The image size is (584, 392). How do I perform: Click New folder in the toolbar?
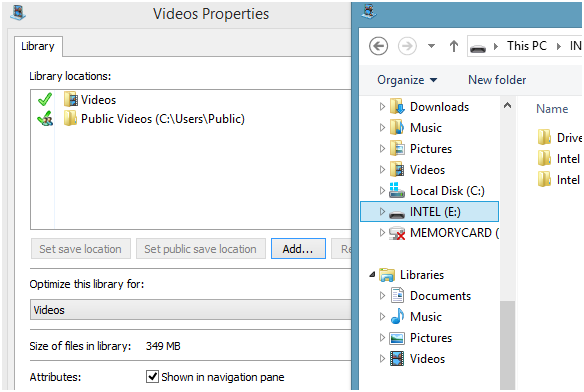[497, 80]
